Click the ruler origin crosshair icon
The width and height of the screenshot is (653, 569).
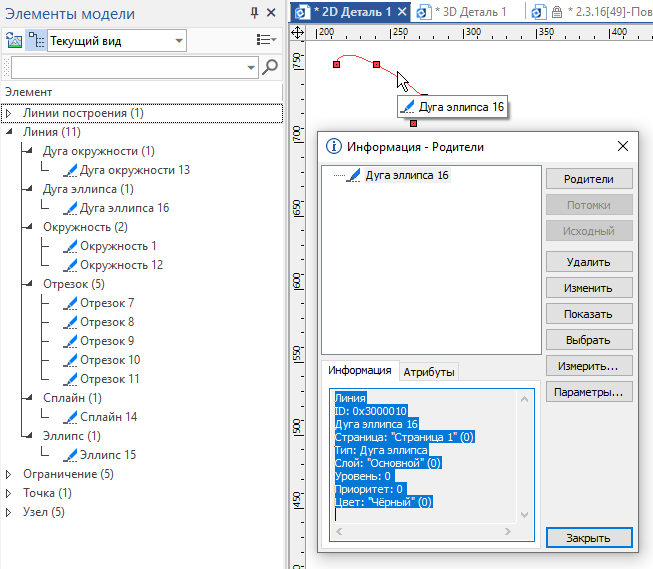point(297,33)
